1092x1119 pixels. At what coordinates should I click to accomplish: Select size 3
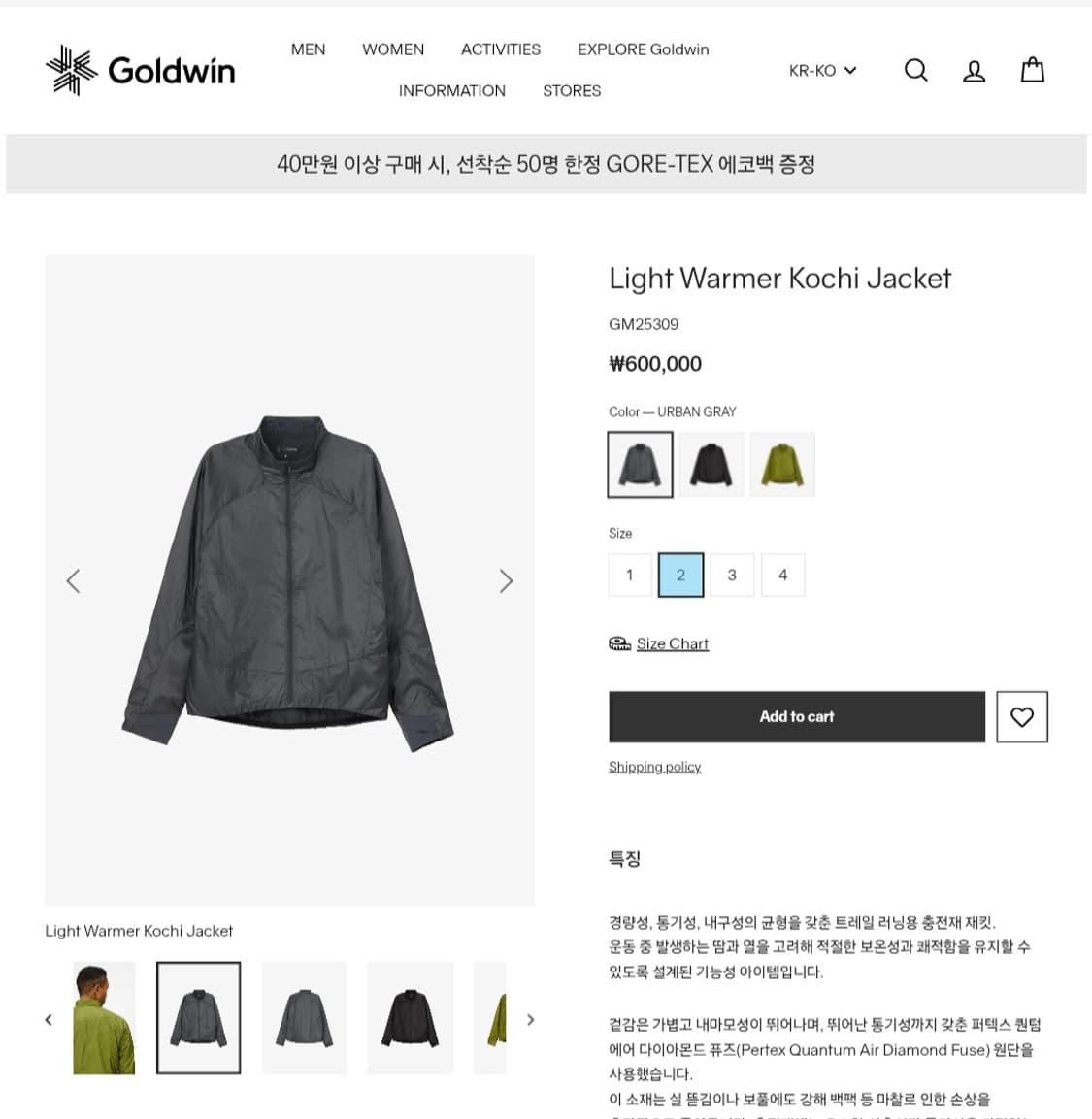tap(732, 575)
